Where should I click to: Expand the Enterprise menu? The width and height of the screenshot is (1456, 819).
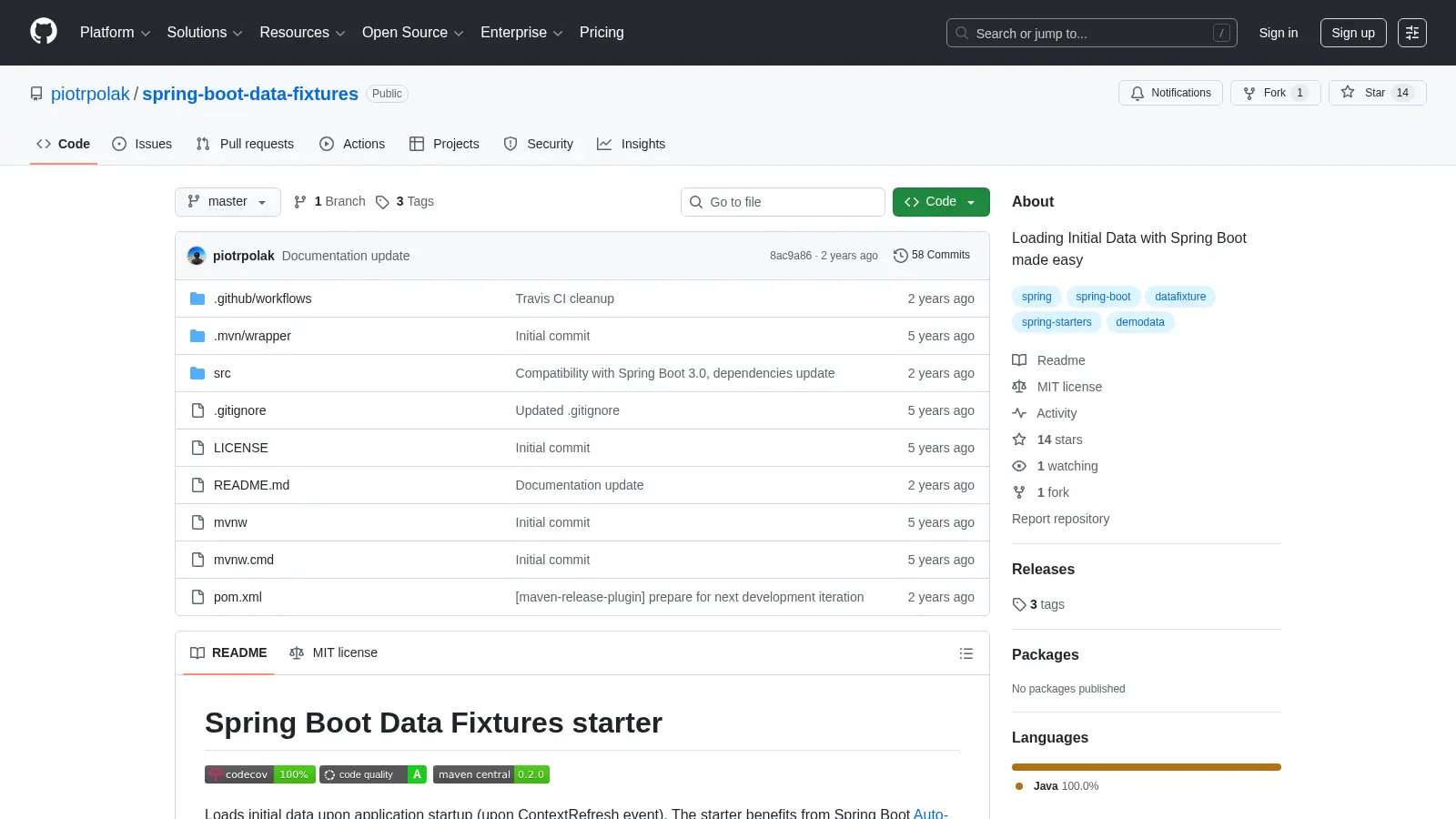point(521,33)
